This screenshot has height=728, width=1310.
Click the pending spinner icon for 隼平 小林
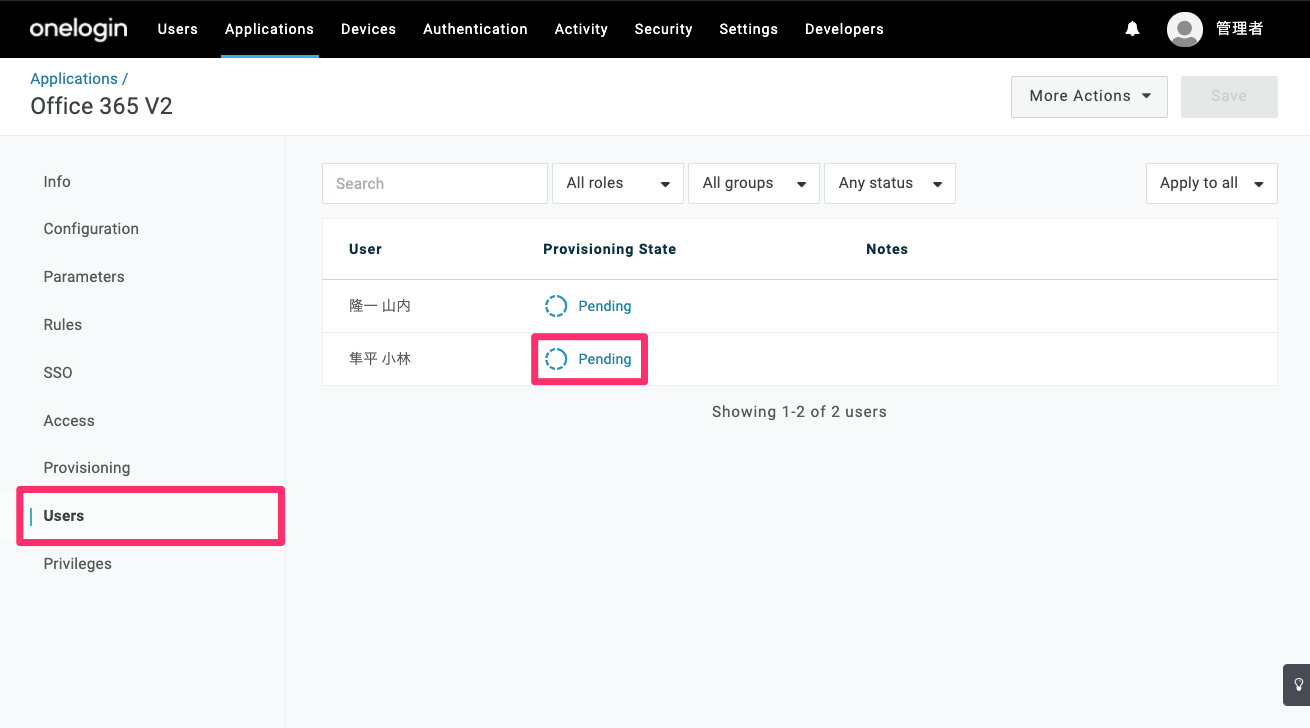click(x=556, y=359)
